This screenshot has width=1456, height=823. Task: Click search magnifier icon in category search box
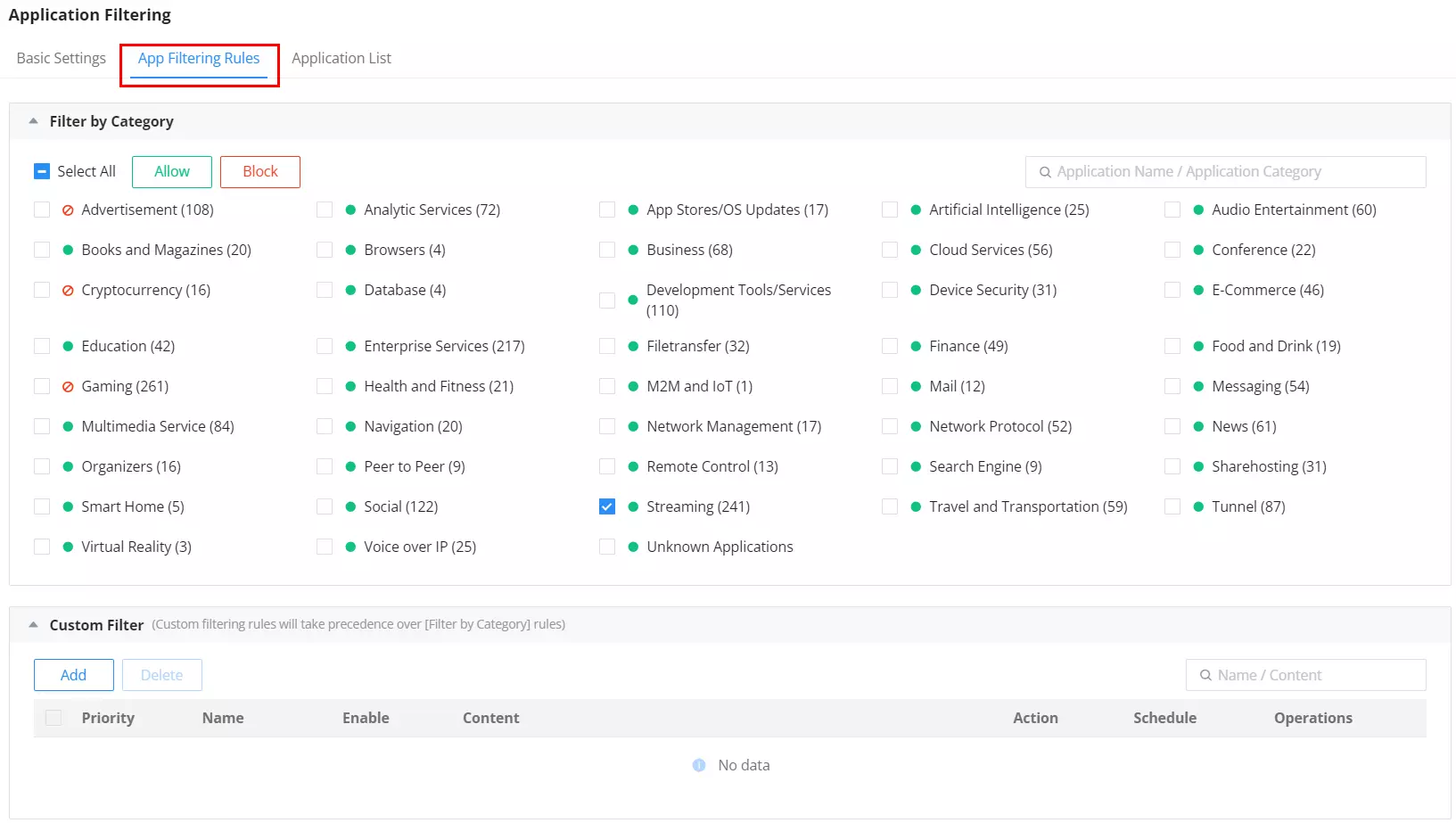coord(1045,172)
